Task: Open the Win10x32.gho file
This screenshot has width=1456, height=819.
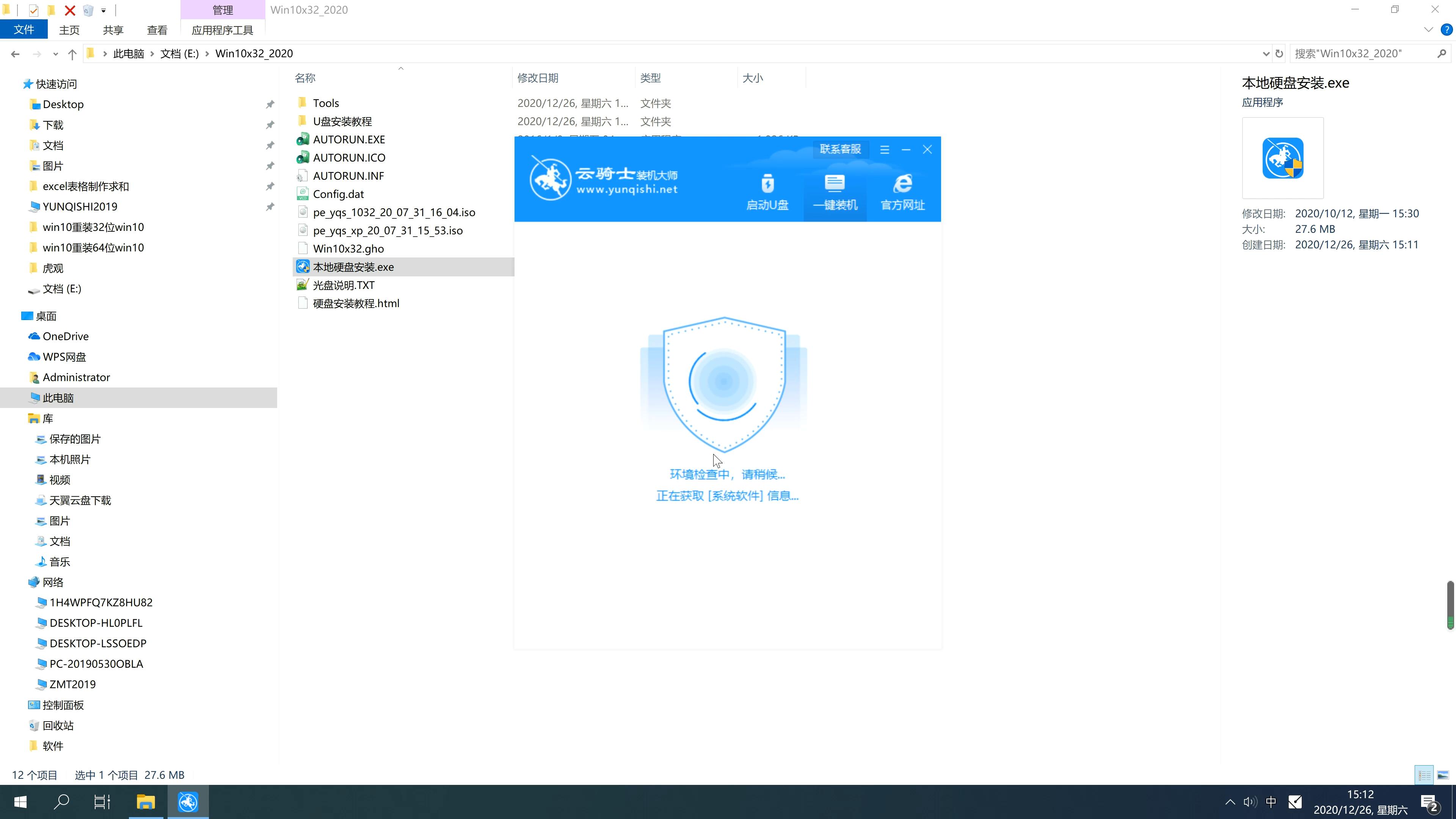Action: tap(348, 248)
